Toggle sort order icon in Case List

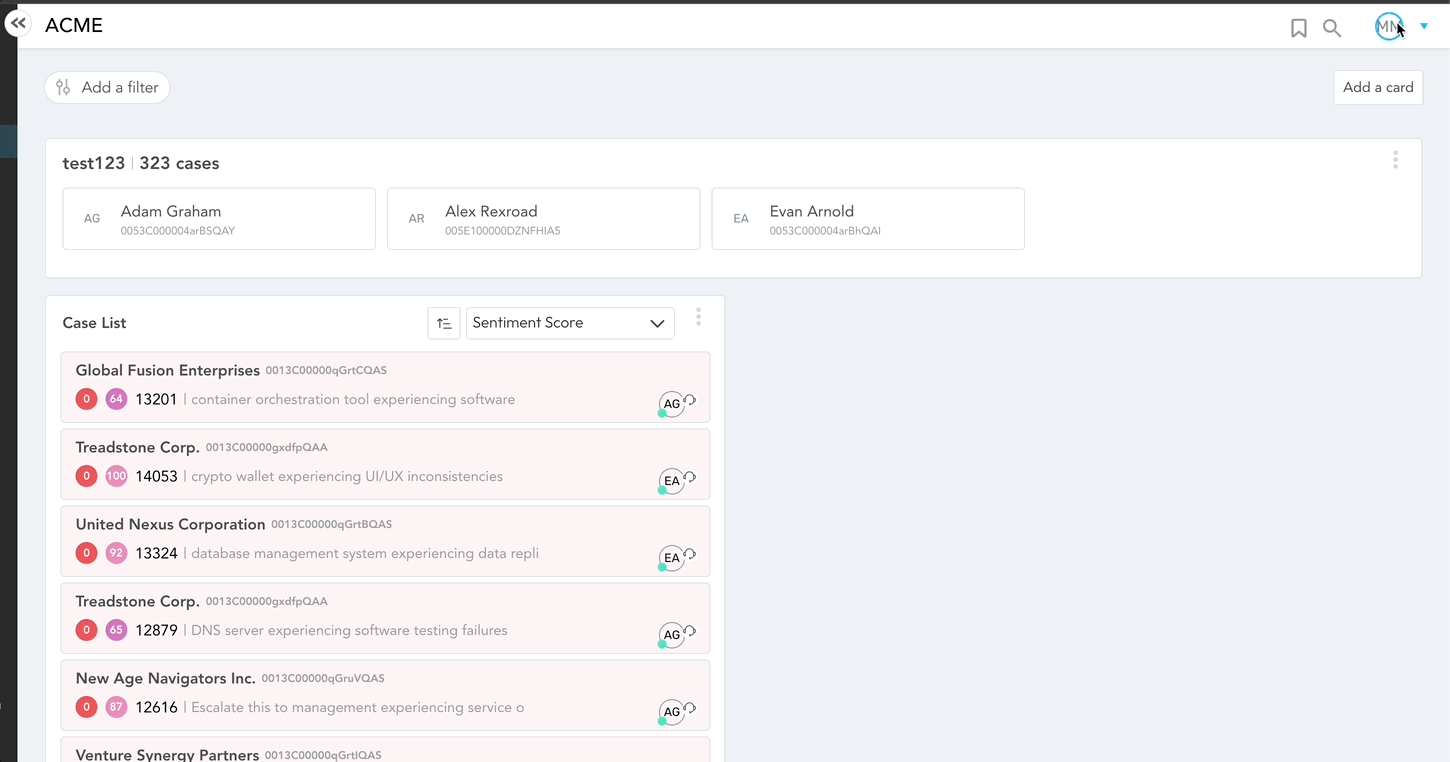pyautogui.click(x=444, y=323)
